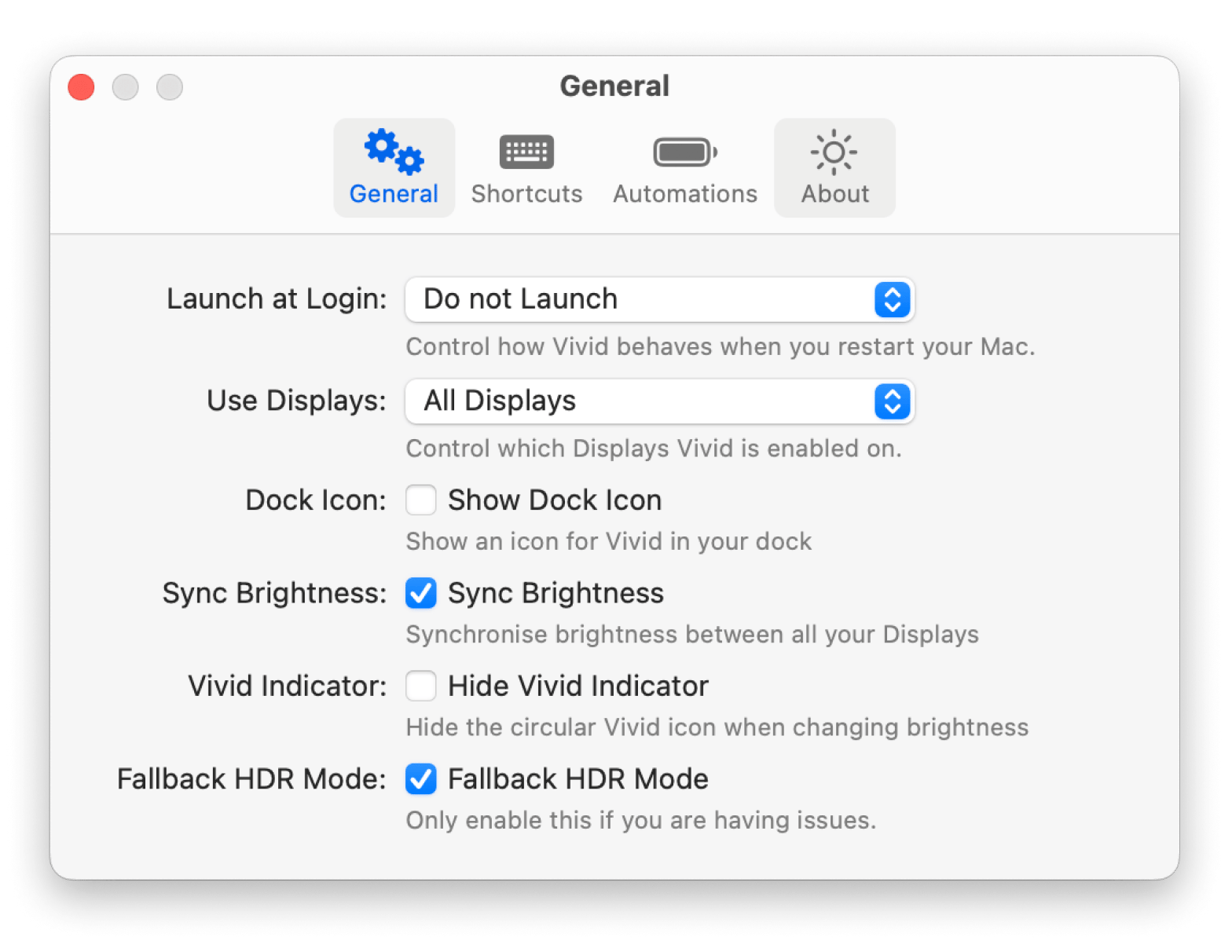Click the 'Vivid Indicator:' label
Image resolution: width=1232 pixels, height=952 pixels.
click(287, 686)
